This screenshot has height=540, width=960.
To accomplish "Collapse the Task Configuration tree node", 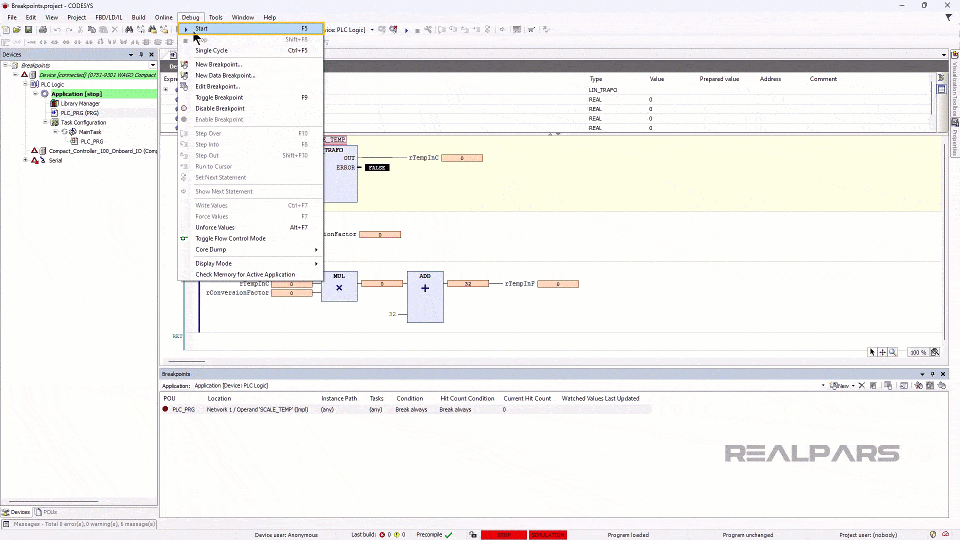I will tap(45, 122).
